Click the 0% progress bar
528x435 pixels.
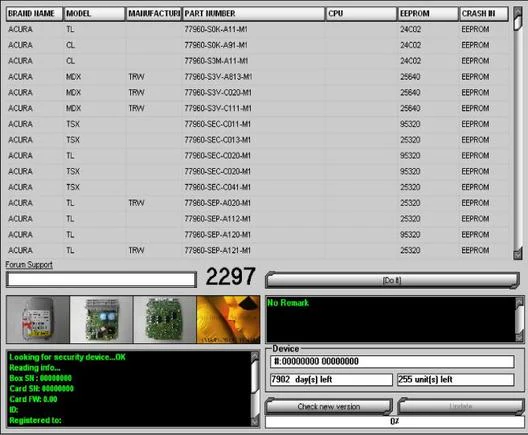(x=395, y=422)
